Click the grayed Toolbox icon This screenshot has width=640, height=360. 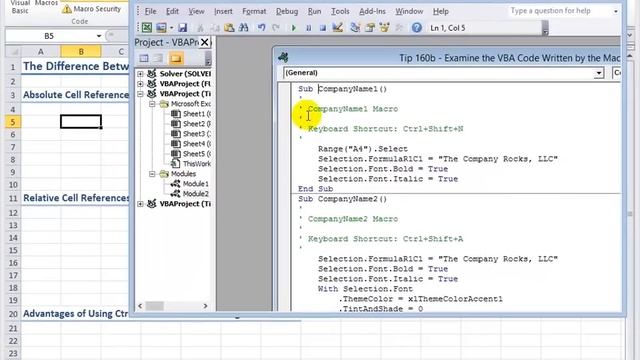pos(399,28)
